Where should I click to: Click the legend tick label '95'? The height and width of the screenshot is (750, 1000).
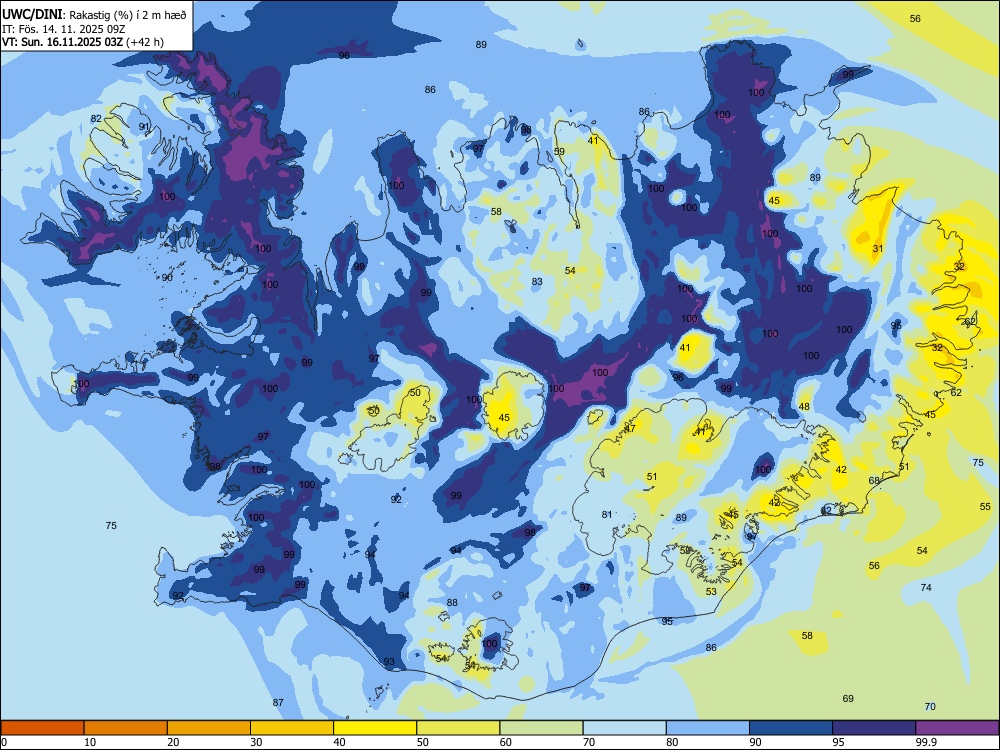[839, 742]
